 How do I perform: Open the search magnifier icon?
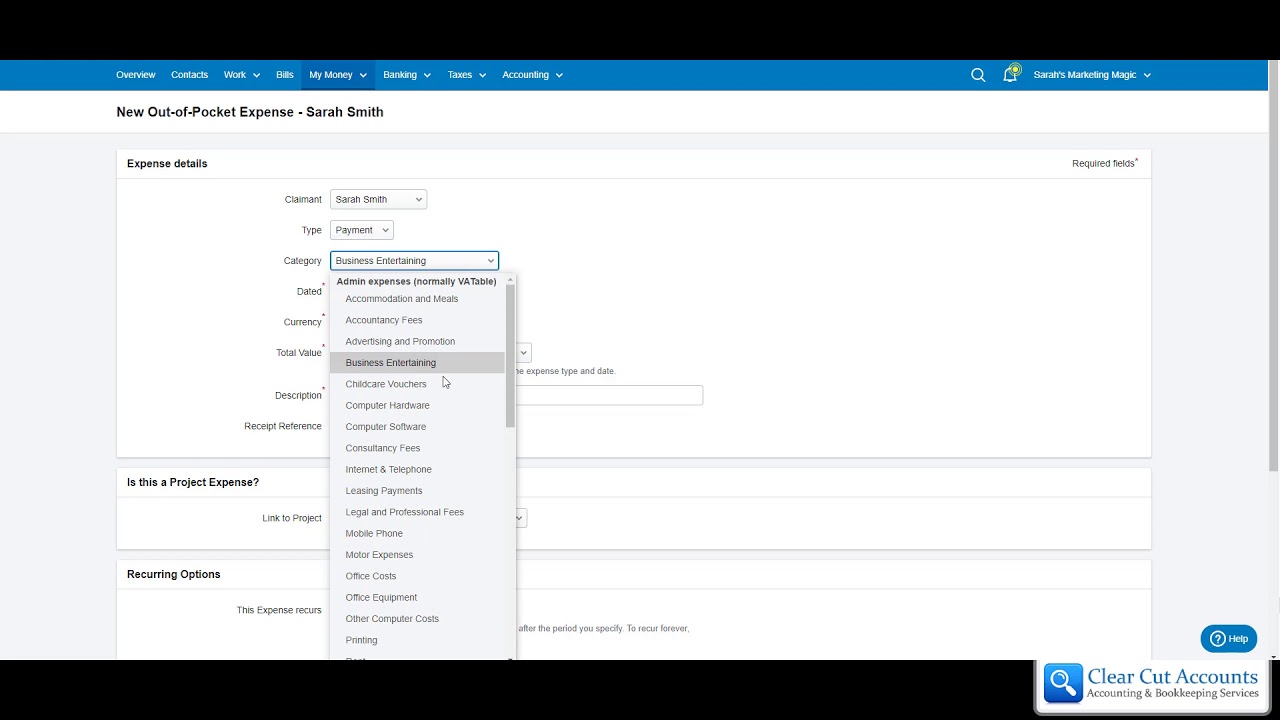click(978, 75)
